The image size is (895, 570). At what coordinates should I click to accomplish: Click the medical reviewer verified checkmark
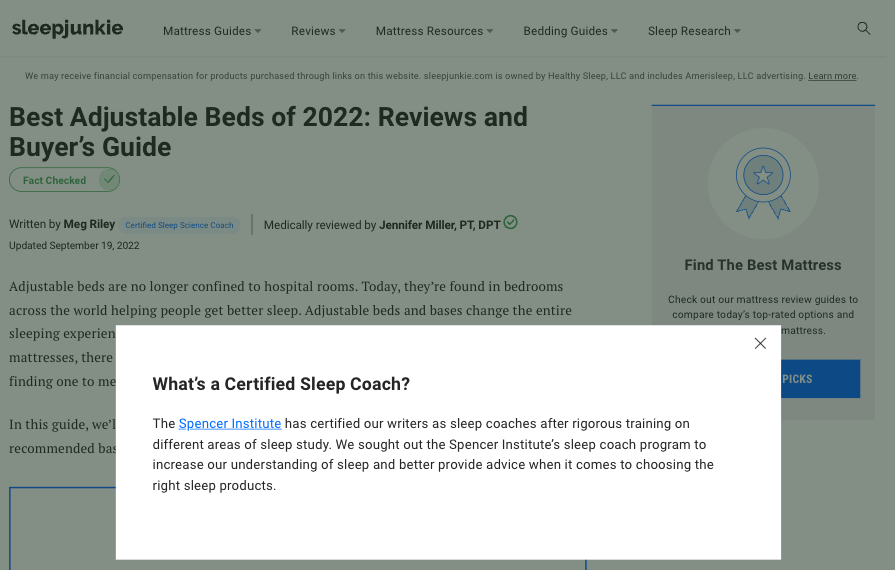tap(511, 222)
